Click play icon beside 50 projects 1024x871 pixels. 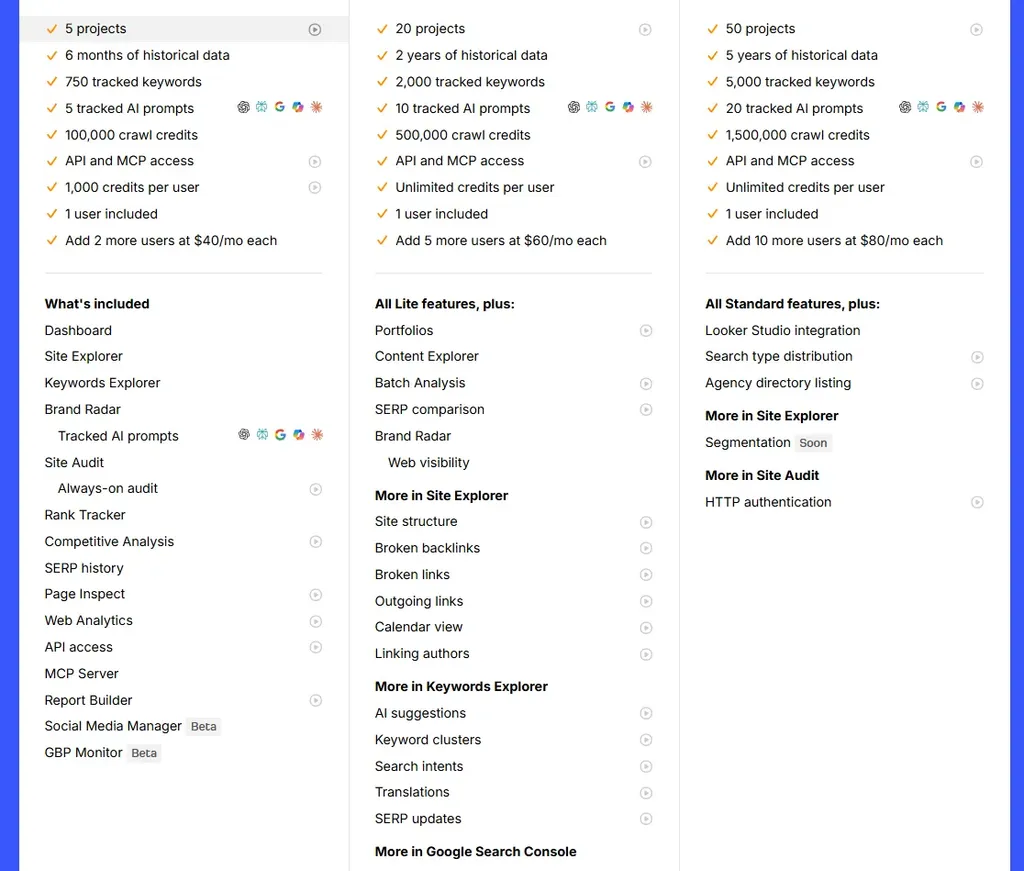tap(976, 29)
